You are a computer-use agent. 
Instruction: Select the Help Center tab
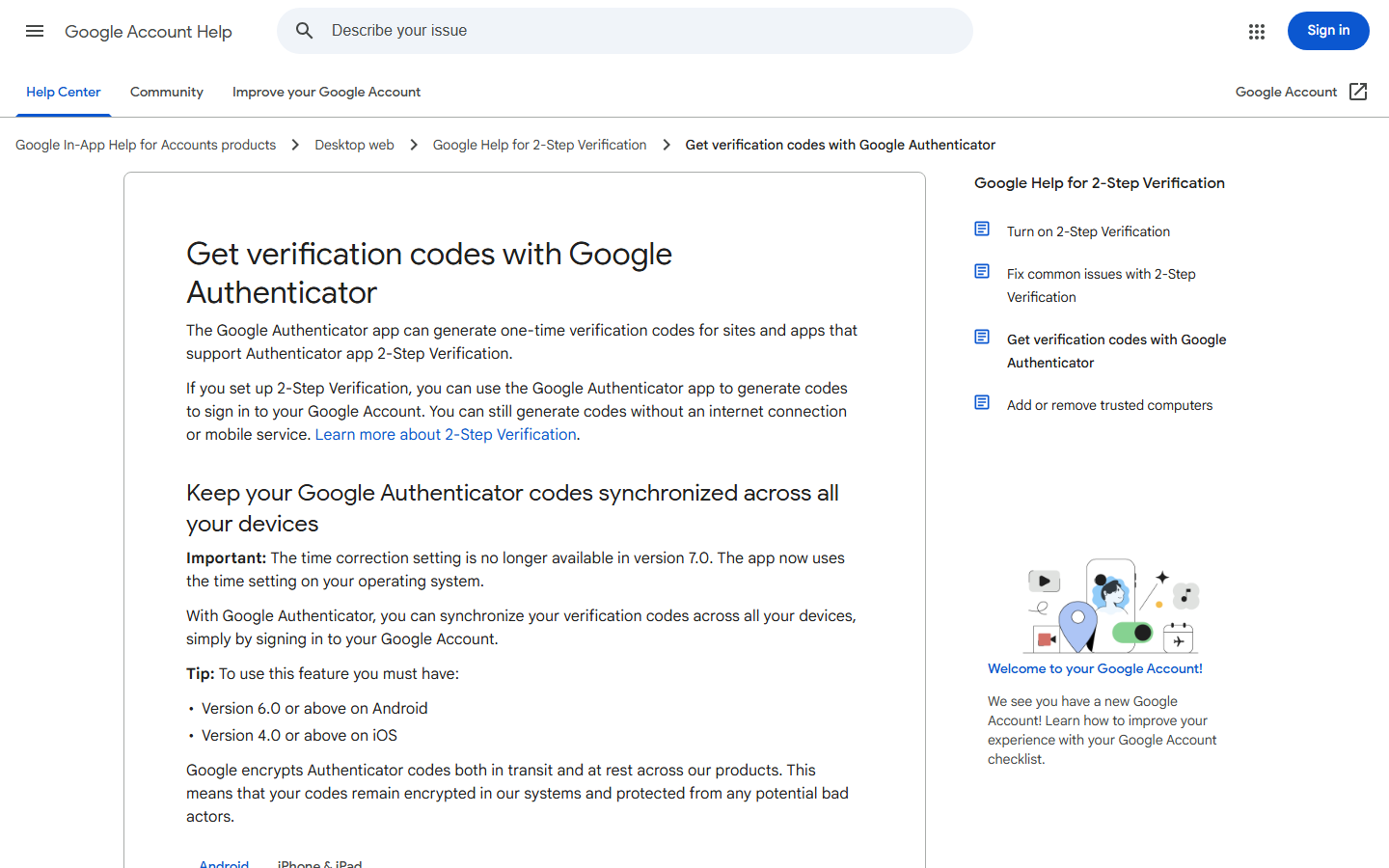pyautogui.click(x=64, y=92)
